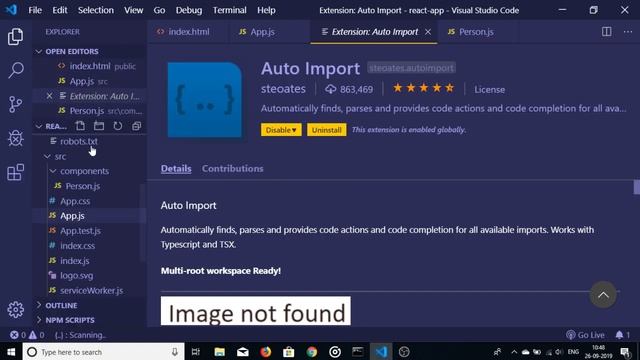Open the Search view in activity bar
Image resolution: width=640 pixels, height=360 pixels.
(x=16, y=70)
